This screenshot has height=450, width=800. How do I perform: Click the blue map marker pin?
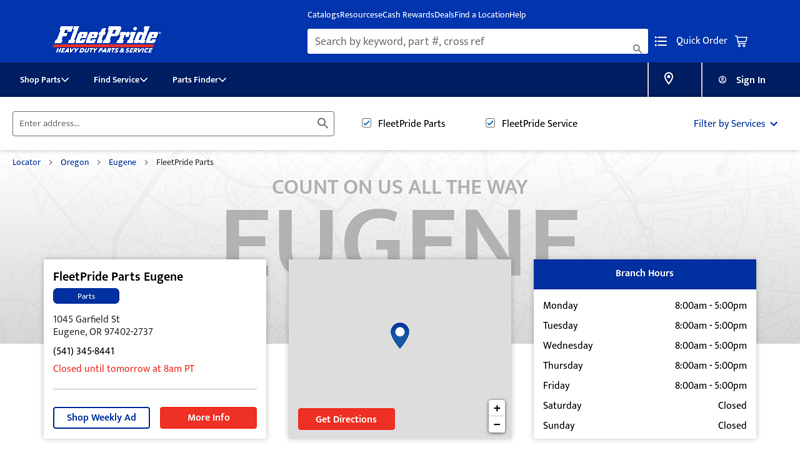pos(400,335)
